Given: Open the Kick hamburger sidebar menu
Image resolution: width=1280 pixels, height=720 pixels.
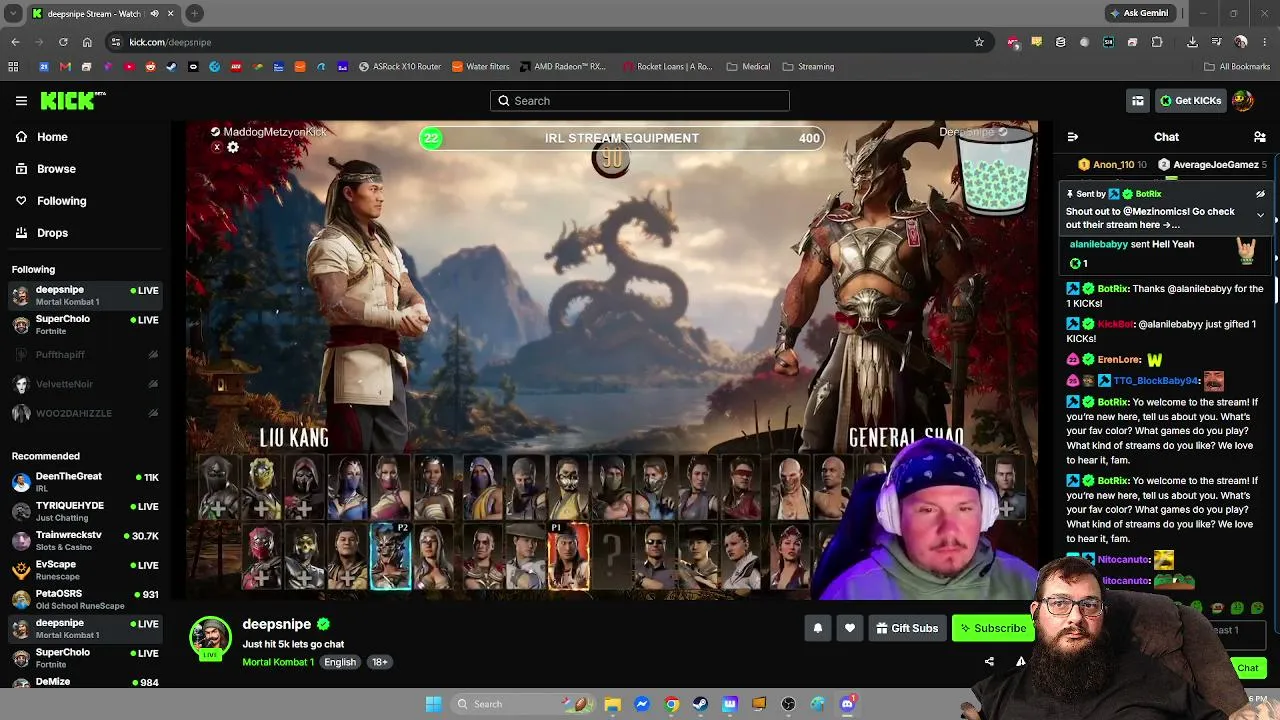Looking at the screenshot, I should coord(21,101).
